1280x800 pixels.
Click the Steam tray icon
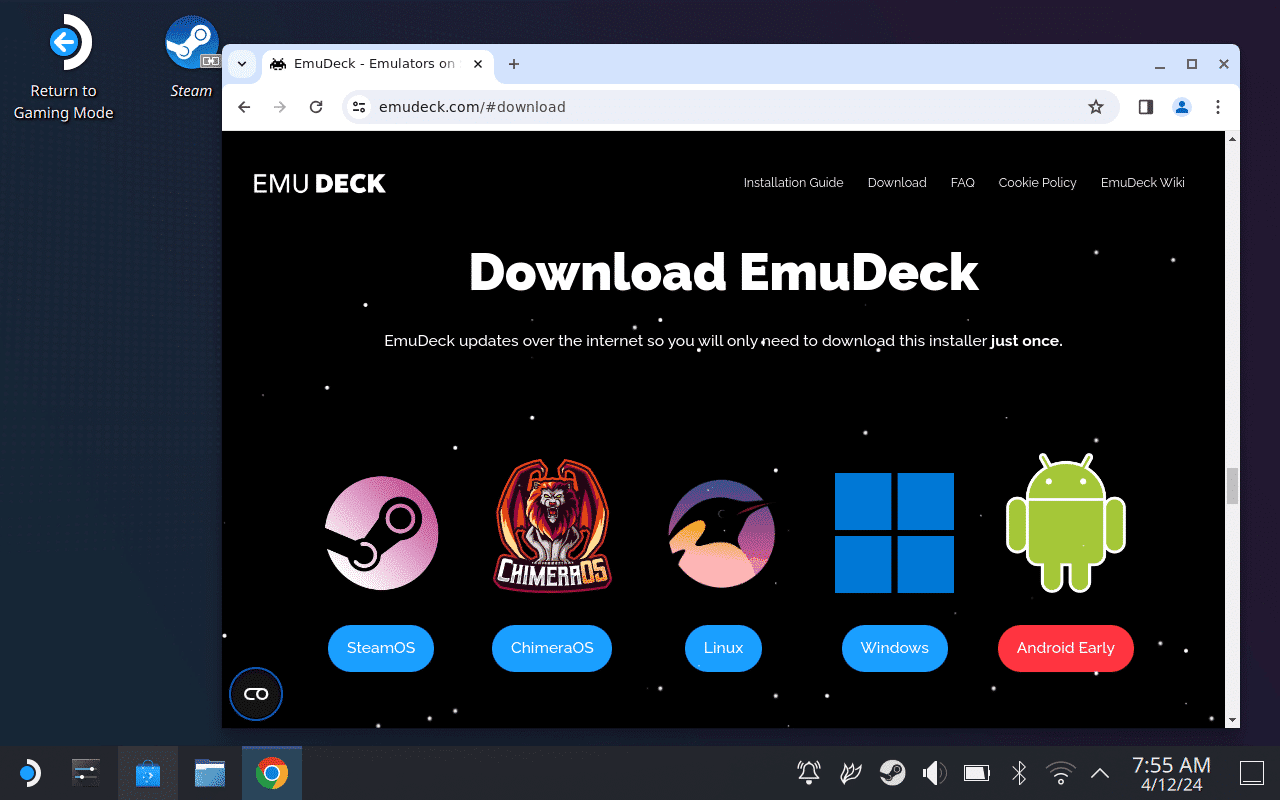point(892,772)
